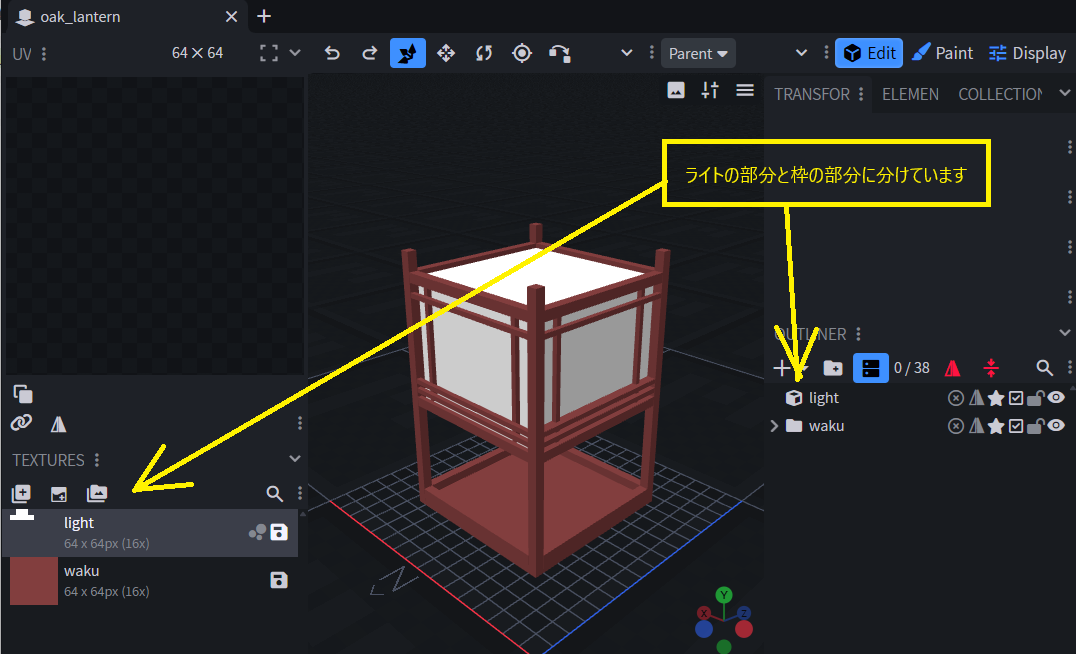1077x654 pixels.
Task: Open Textures panel options dots
Action: [x=97, y=460]
